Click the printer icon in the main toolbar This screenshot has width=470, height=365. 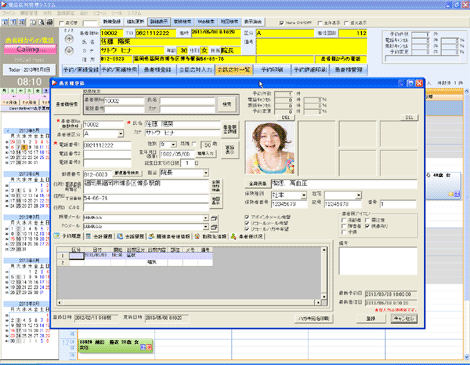pos(49,22)
